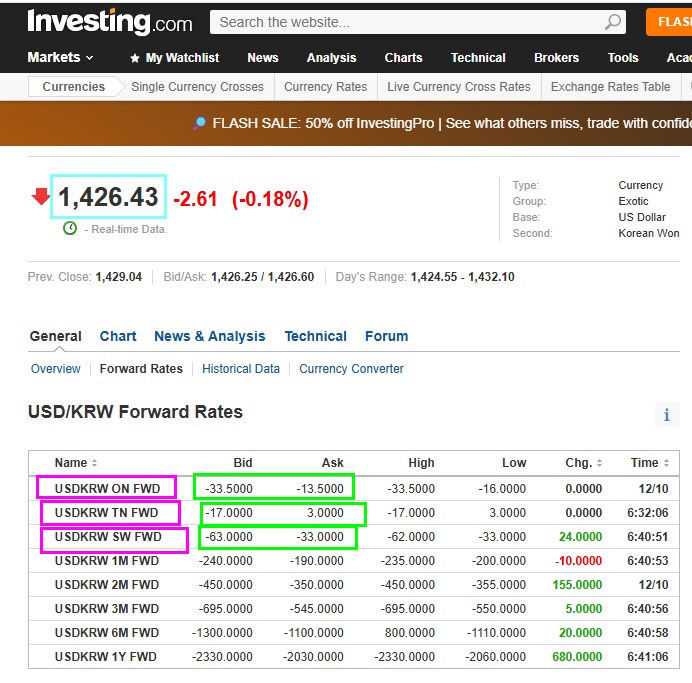692x683 pixels.
Task: Open the News & Analysis tab
Action: coord(210,336)
